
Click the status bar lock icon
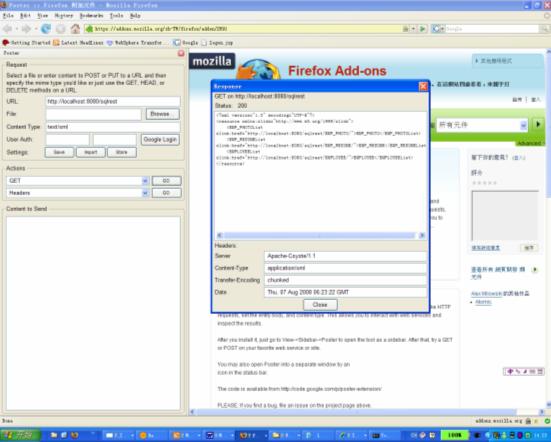(x=528, y=421)
